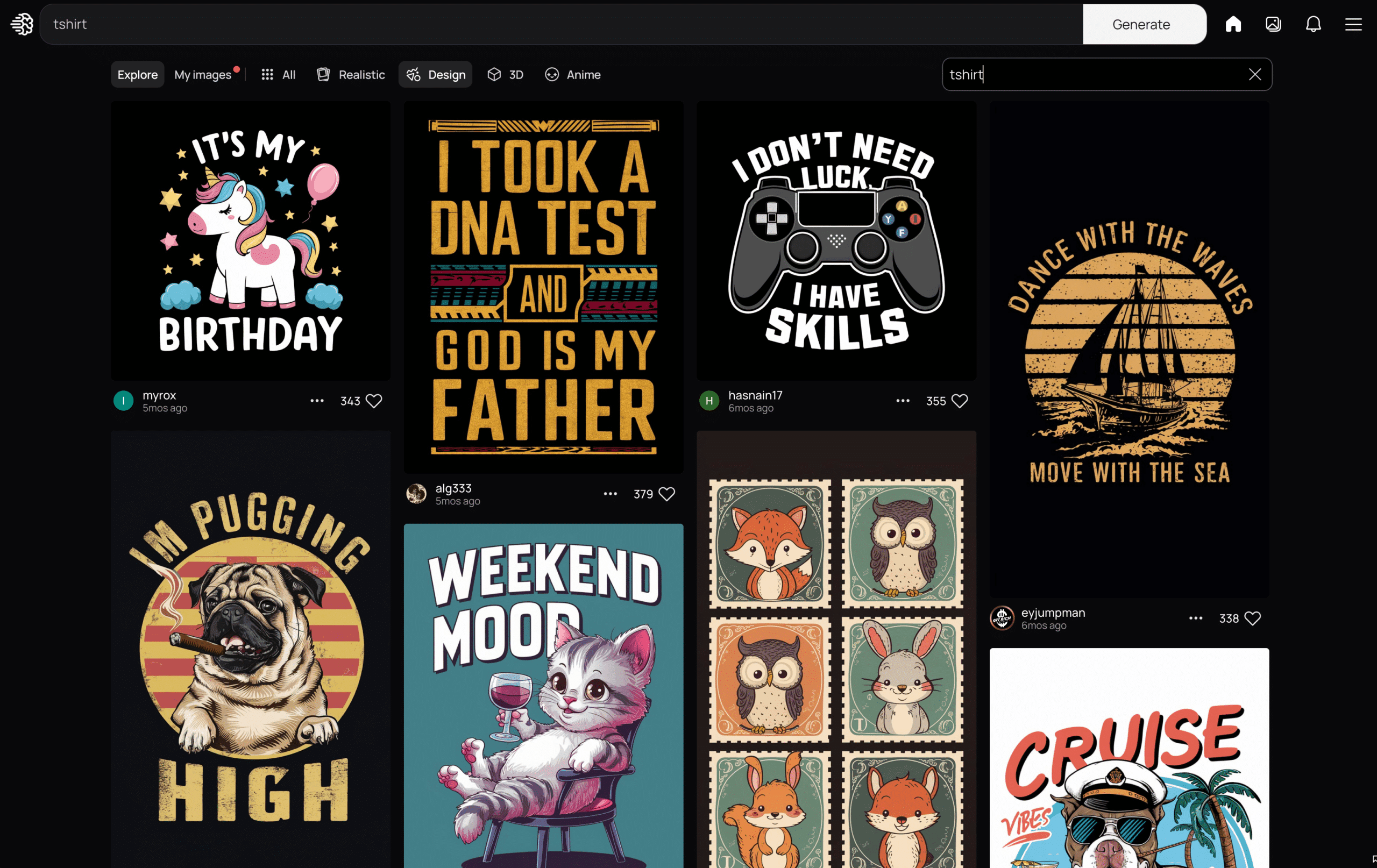Click the 343 like count
Viewport: 1377px width, 868px height.
350,401
